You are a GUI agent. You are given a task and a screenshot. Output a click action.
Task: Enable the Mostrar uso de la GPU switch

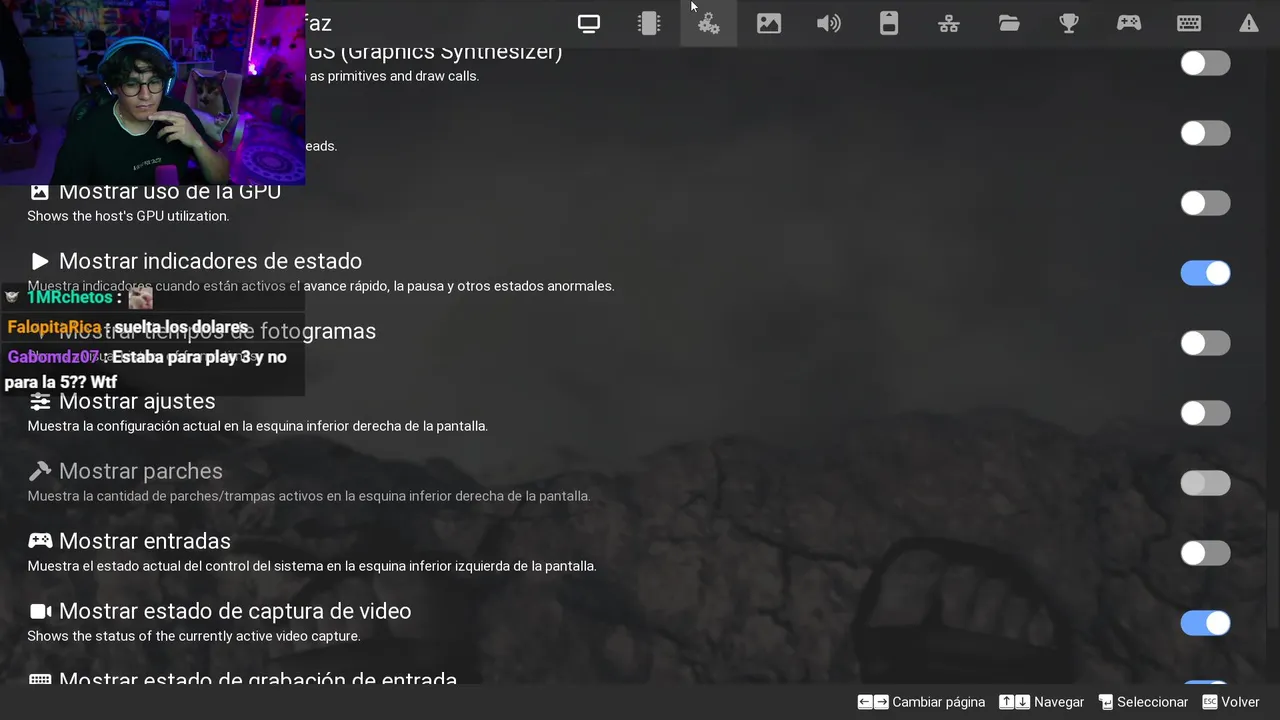[1205, 203]
